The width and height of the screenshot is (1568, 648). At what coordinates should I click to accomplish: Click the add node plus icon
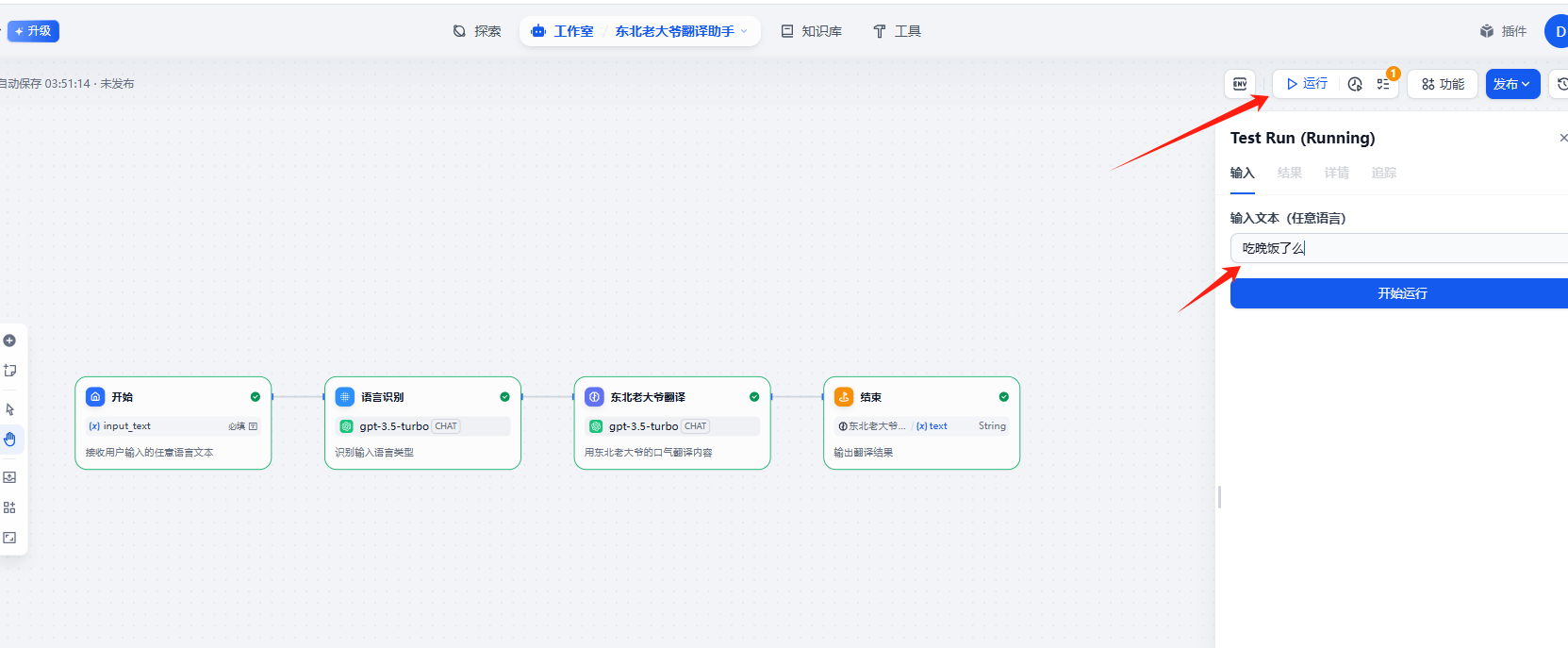click(9, 341)
